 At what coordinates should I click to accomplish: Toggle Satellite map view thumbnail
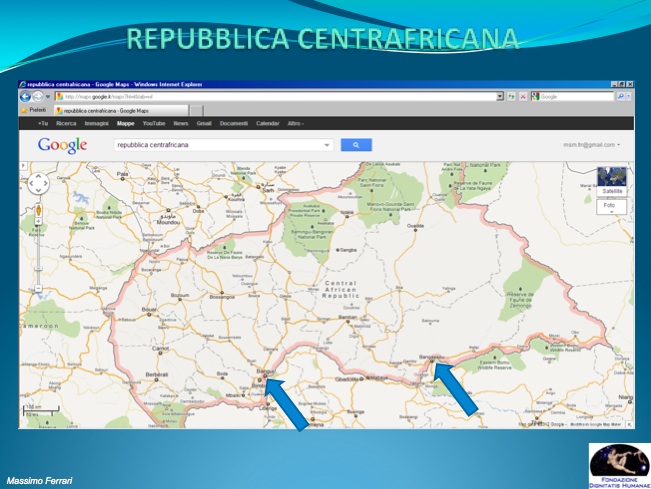(x=611, y=180)
